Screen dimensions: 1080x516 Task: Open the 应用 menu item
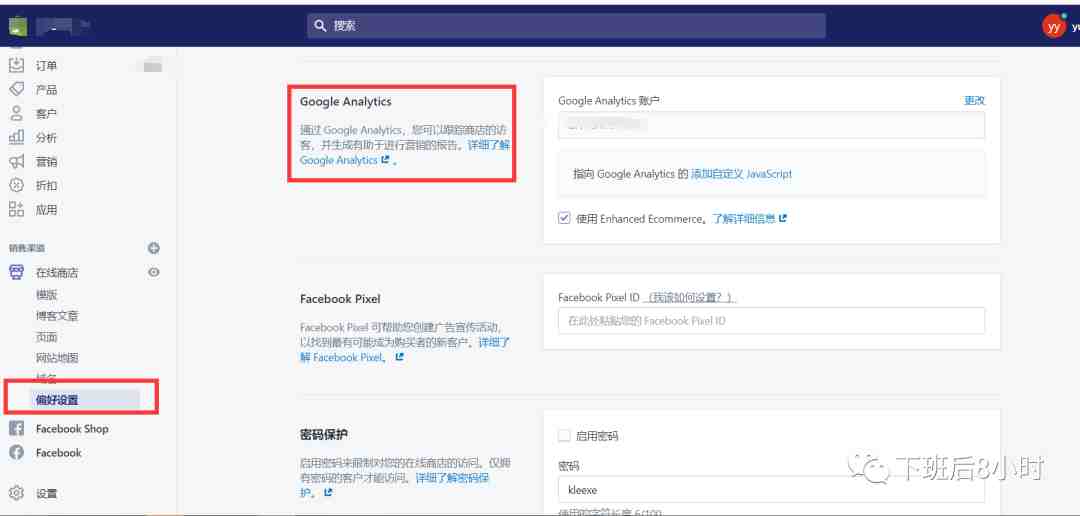click(x=46, y=210)
